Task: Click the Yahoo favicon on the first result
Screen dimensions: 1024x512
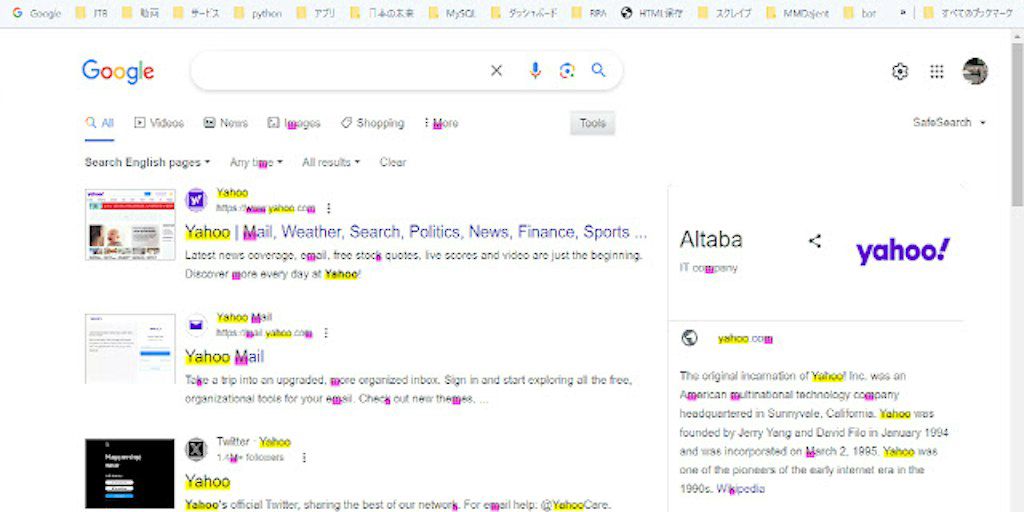Action: point(196,200)
